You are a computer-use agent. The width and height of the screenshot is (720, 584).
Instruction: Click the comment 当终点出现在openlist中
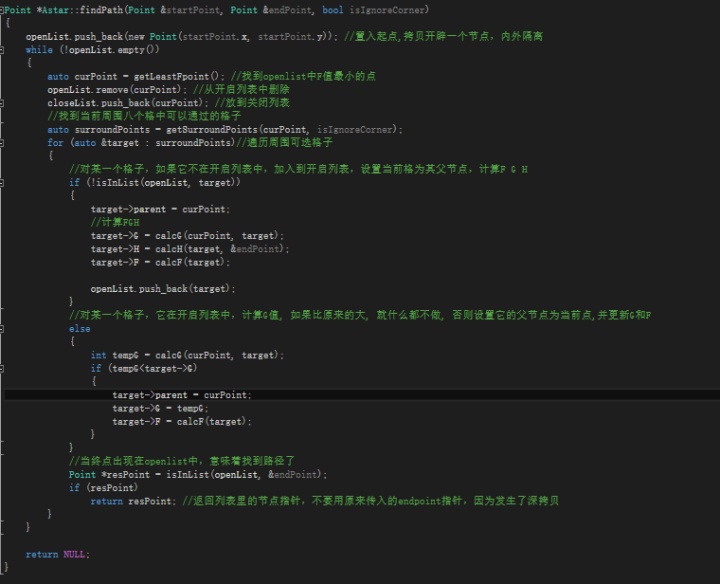pyautogui.click(x=182, y=461)
